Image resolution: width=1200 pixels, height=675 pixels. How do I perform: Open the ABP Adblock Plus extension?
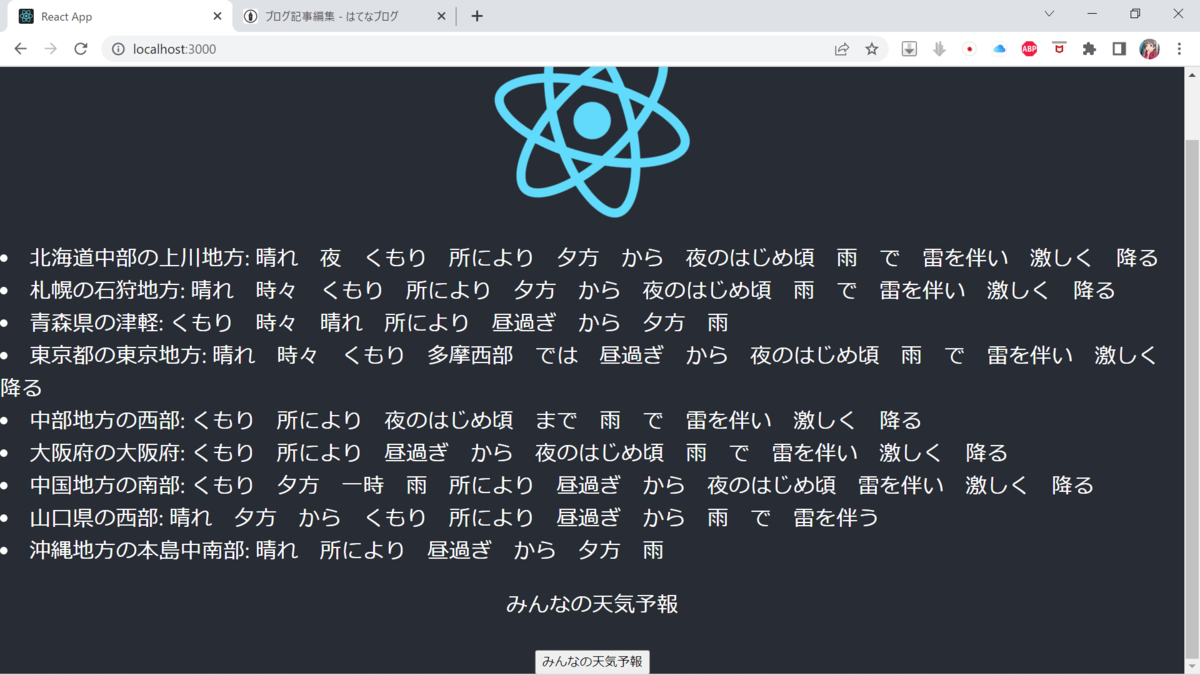1029,49
